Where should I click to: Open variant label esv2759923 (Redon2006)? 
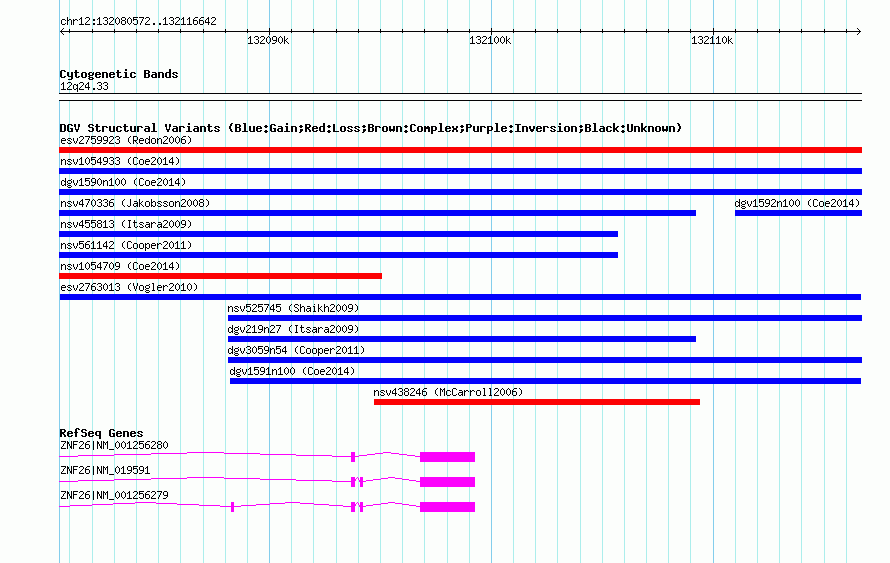pyautogui.click(x=126, y=140)
